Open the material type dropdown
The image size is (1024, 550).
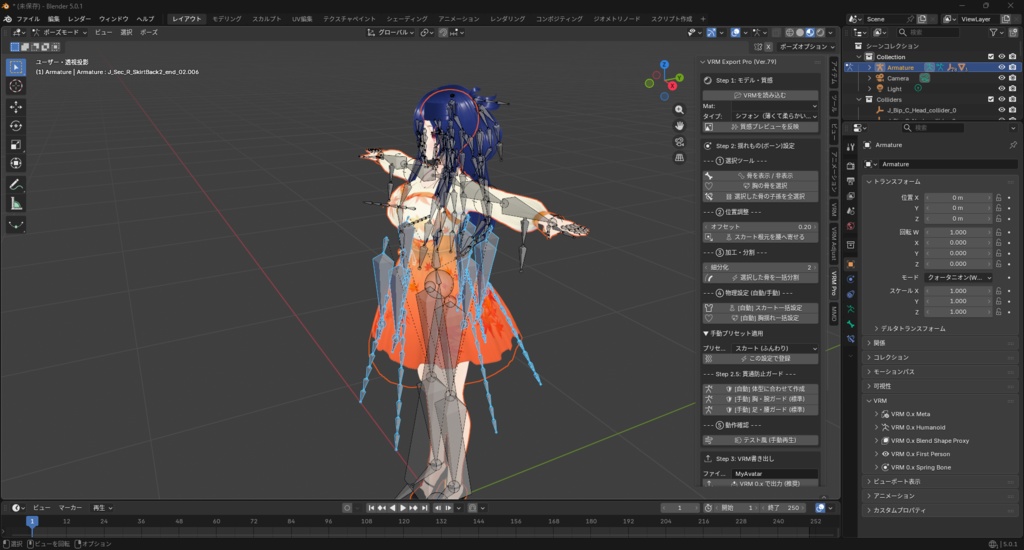click(775, 116)
